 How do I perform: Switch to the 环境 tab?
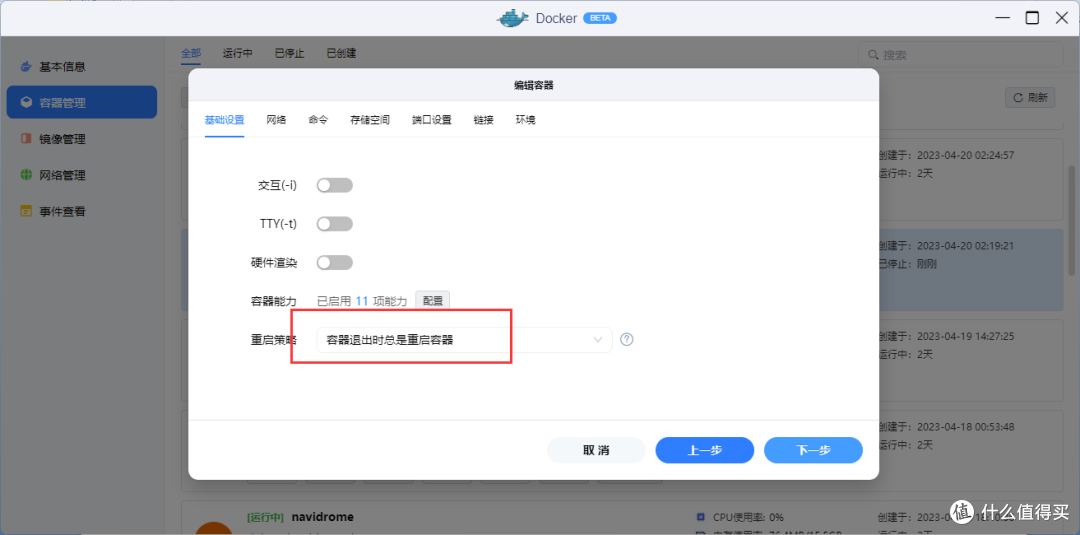pos(526,120)
